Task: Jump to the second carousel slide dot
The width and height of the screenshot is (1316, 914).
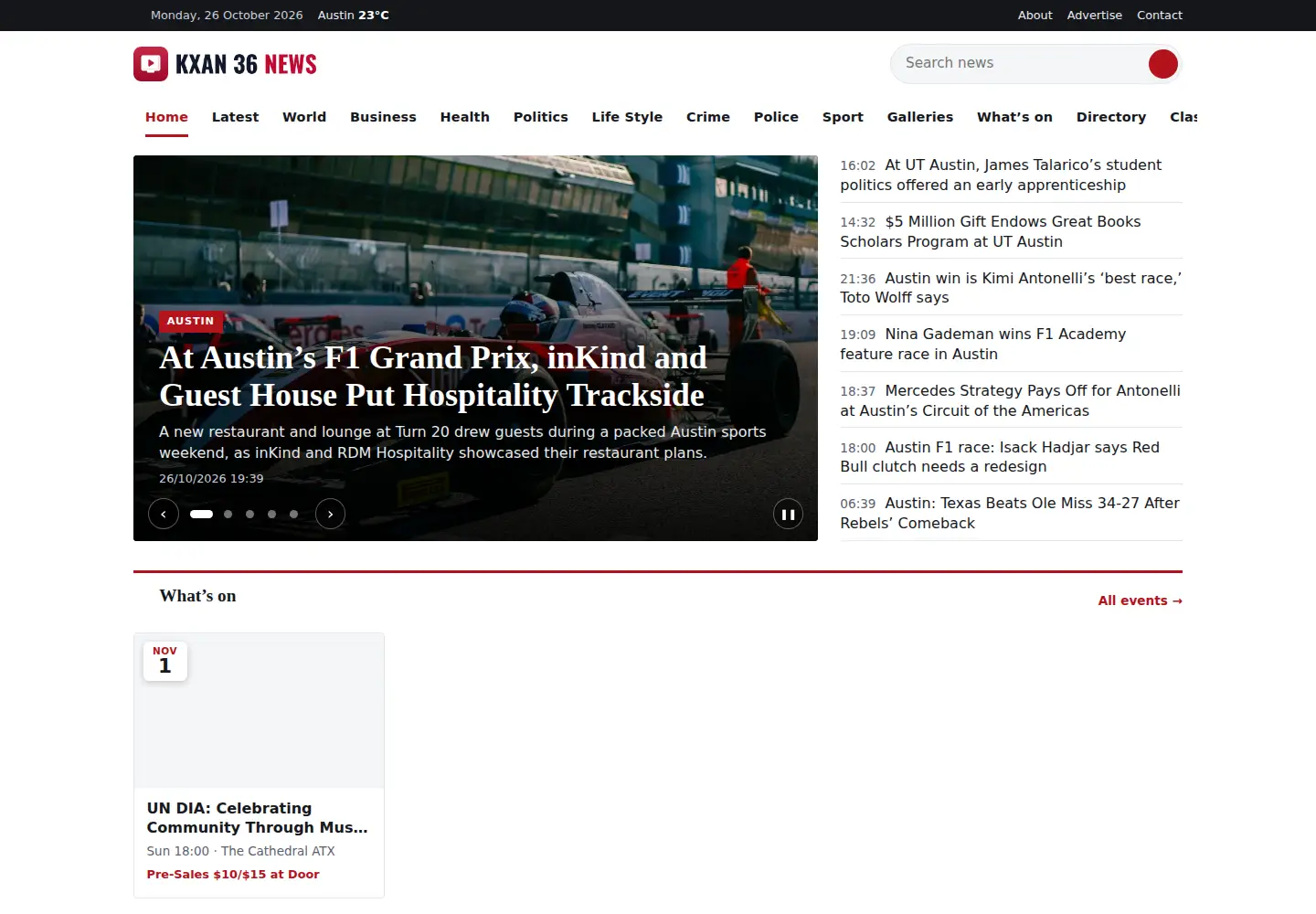Action: (x=228, y=514)
